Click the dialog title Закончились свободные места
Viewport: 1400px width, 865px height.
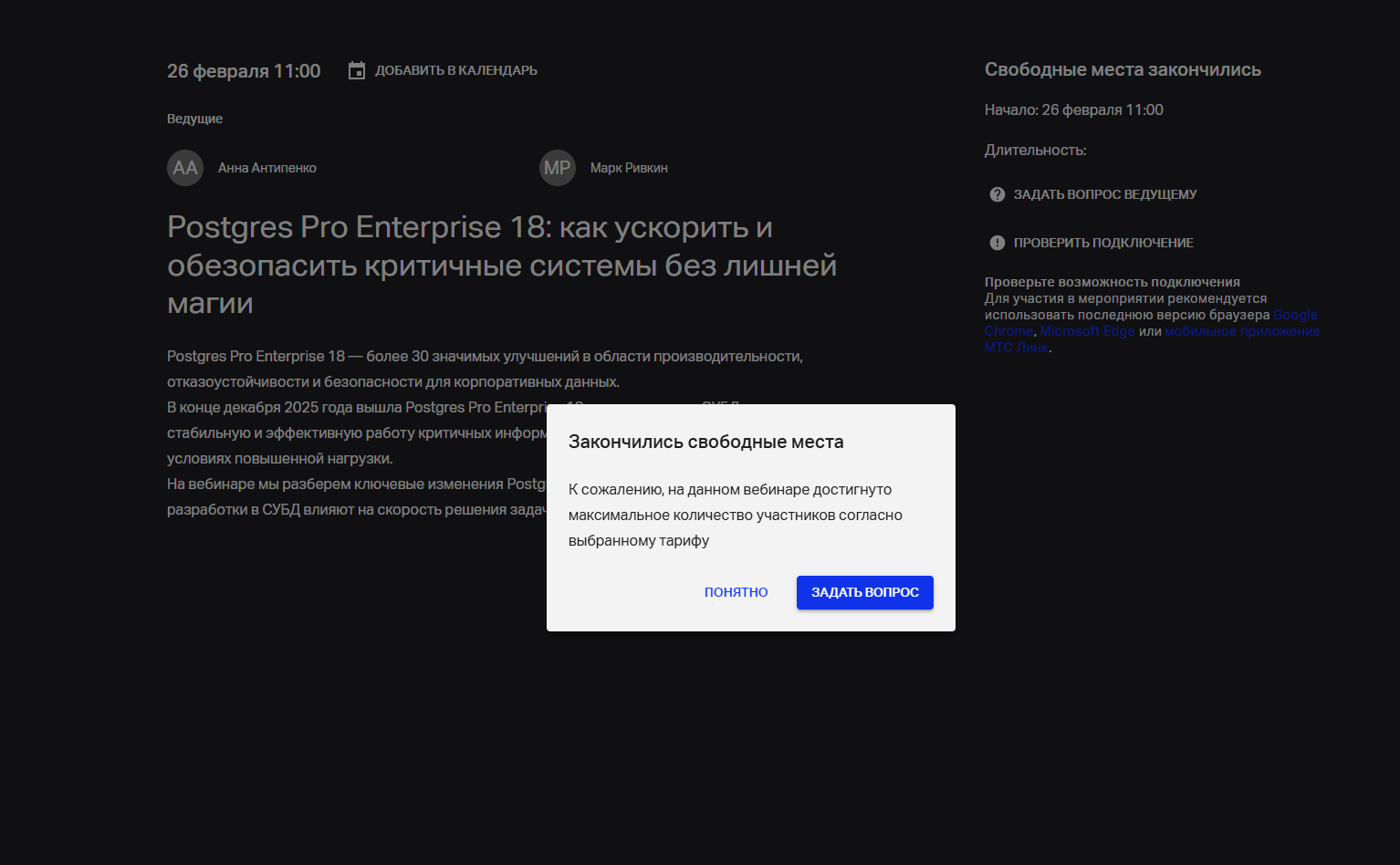(x=706, y=442)
